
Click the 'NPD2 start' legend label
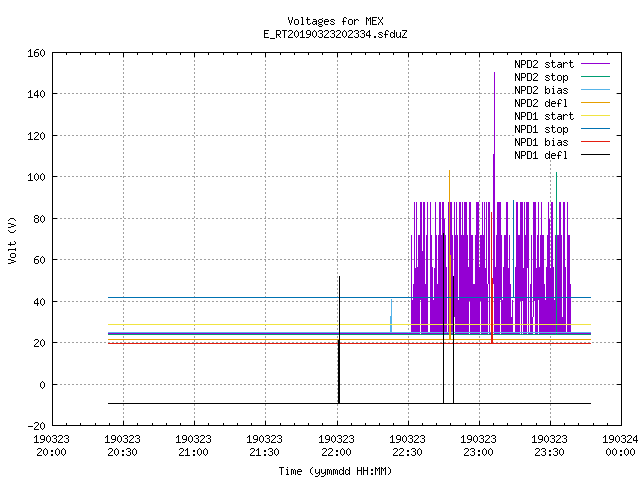pyautogui.click(x=544, y=64)
